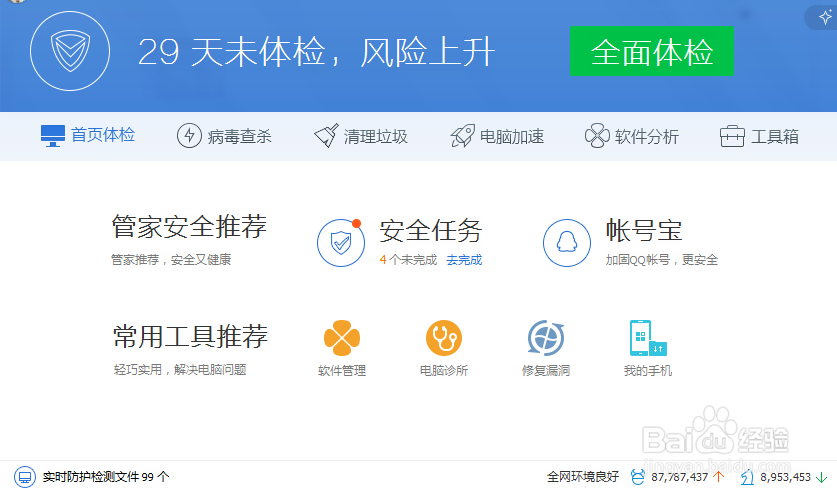Click the 管家安全推荐 heading

point(189,226)
